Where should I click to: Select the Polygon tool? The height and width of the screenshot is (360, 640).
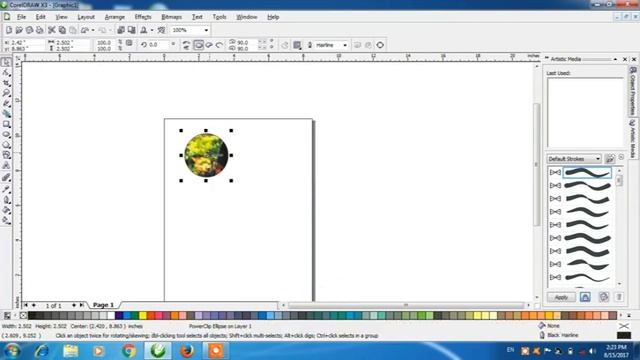click(6, 145)
